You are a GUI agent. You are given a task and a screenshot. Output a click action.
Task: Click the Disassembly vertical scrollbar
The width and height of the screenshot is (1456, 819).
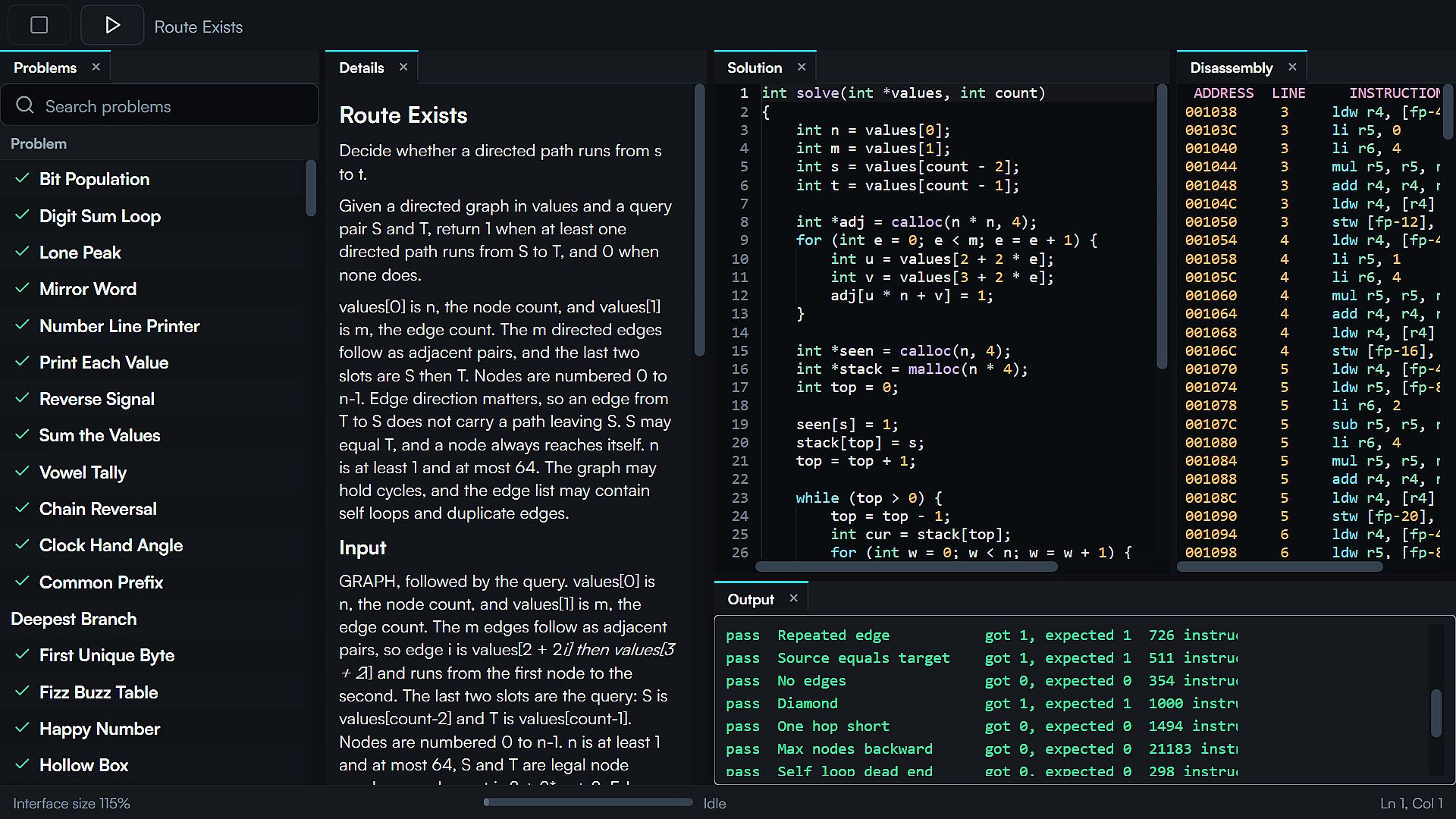pos(1447,111)
